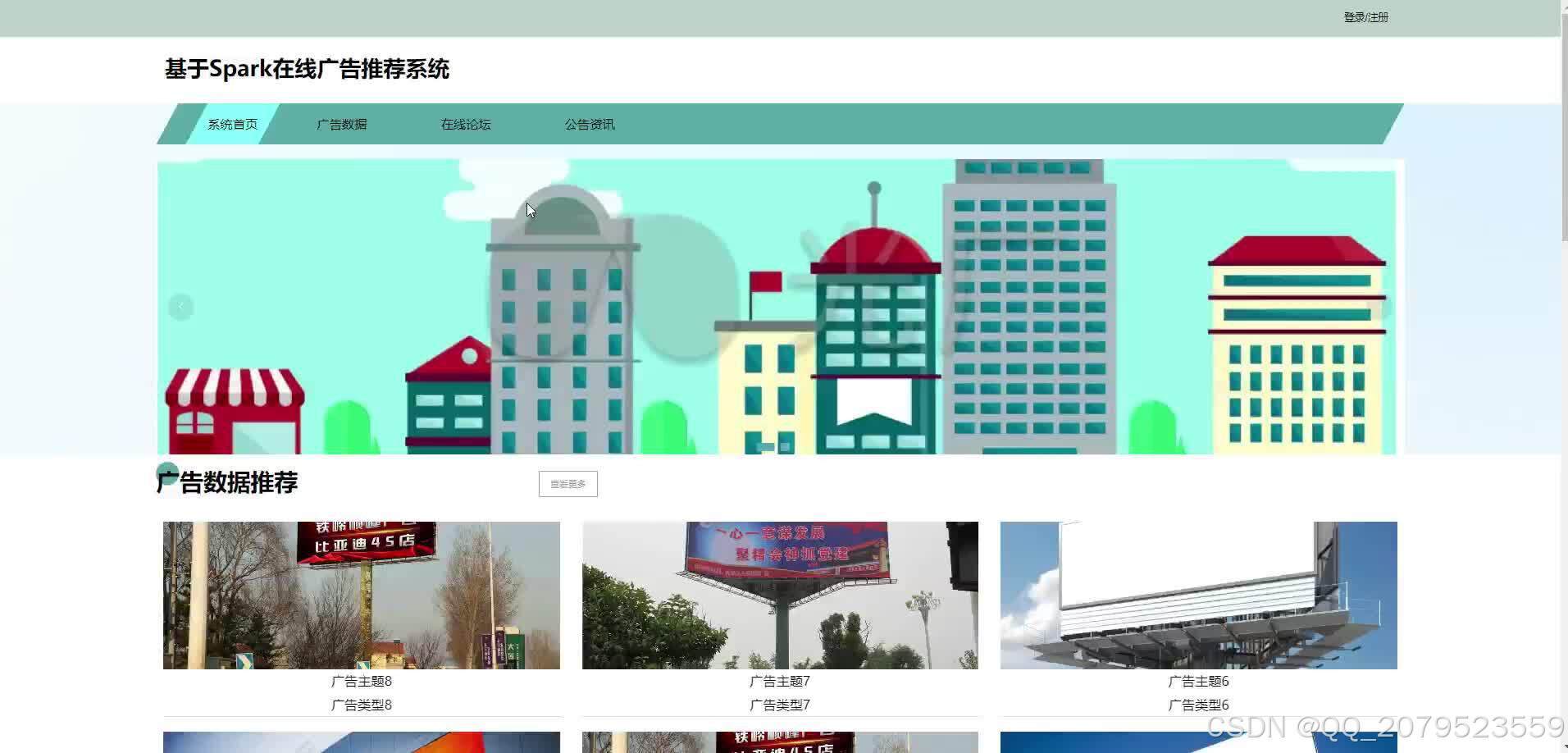Click the previous-slide arrow on the banner
The image size is (1568, 753).
[x=180, y=306]
